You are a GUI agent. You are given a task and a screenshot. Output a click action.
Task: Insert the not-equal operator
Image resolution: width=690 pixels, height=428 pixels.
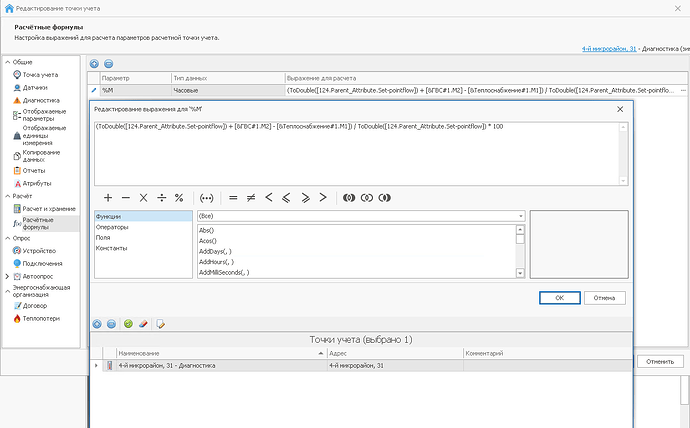[x=251, y=198]
